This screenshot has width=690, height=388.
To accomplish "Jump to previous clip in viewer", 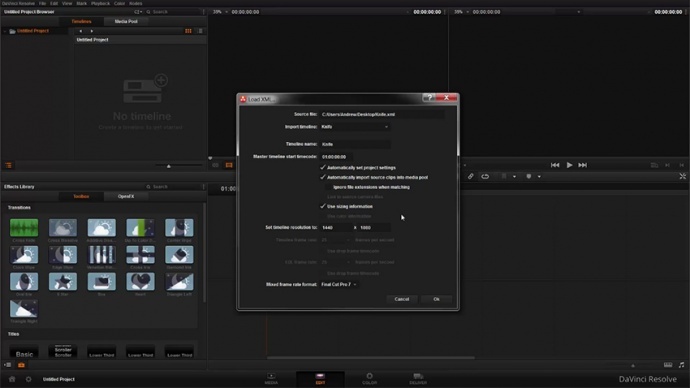I will tap(555, 165).
